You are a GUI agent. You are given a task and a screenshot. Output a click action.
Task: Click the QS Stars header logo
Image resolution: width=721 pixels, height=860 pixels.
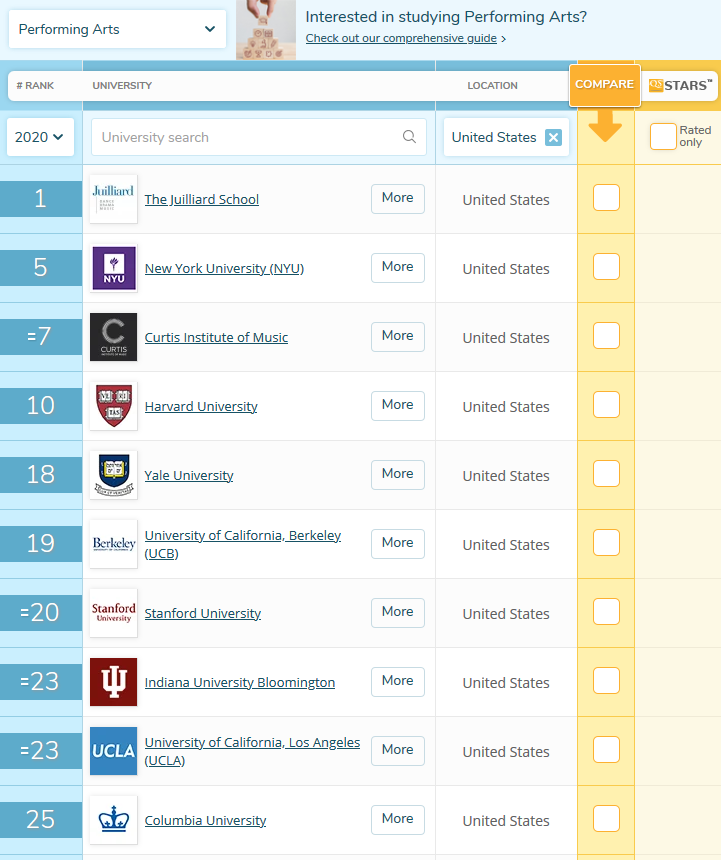click(x=680, y=85)
